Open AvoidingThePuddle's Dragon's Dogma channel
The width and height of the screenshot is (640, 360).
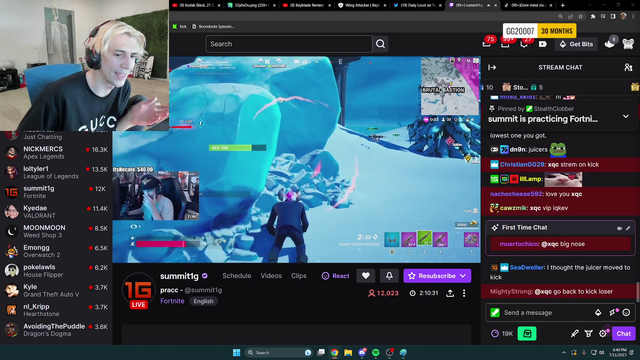[x=56, y=329]
